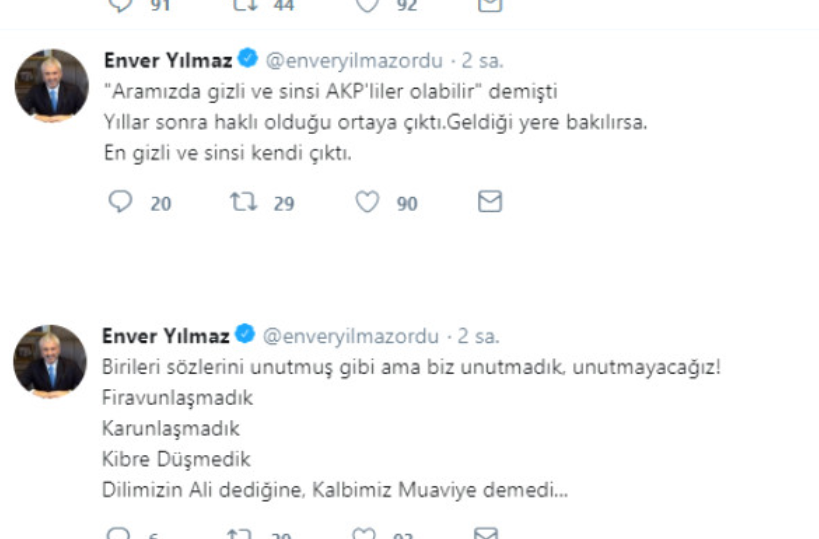The height and width of the screenshot is (539, 819).
Task: Reply to the "Firavunlaşmadık" tweet
Action: click(x=120, y=534)
